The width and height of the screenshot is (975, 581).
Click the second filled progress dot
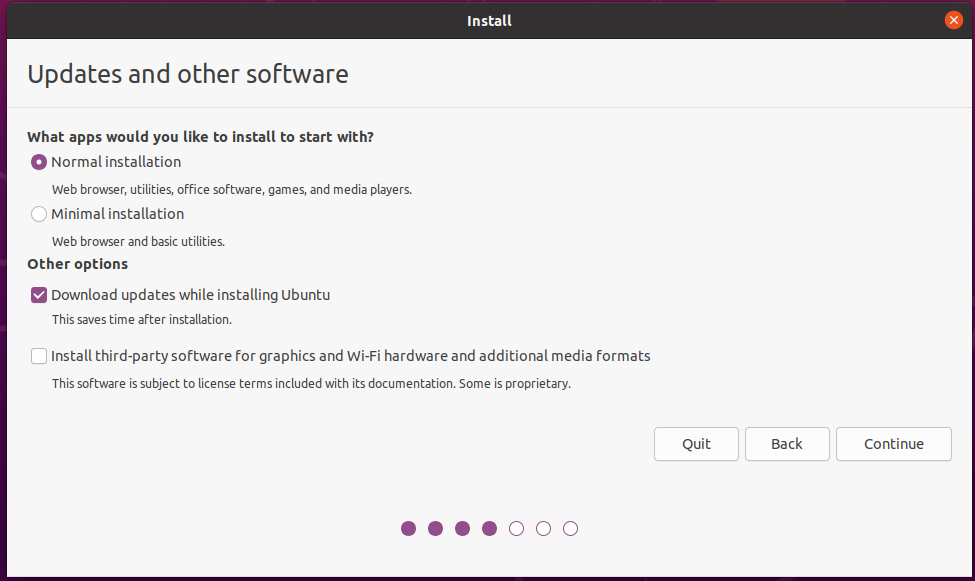pyautogui.click(x=435, y=528)
